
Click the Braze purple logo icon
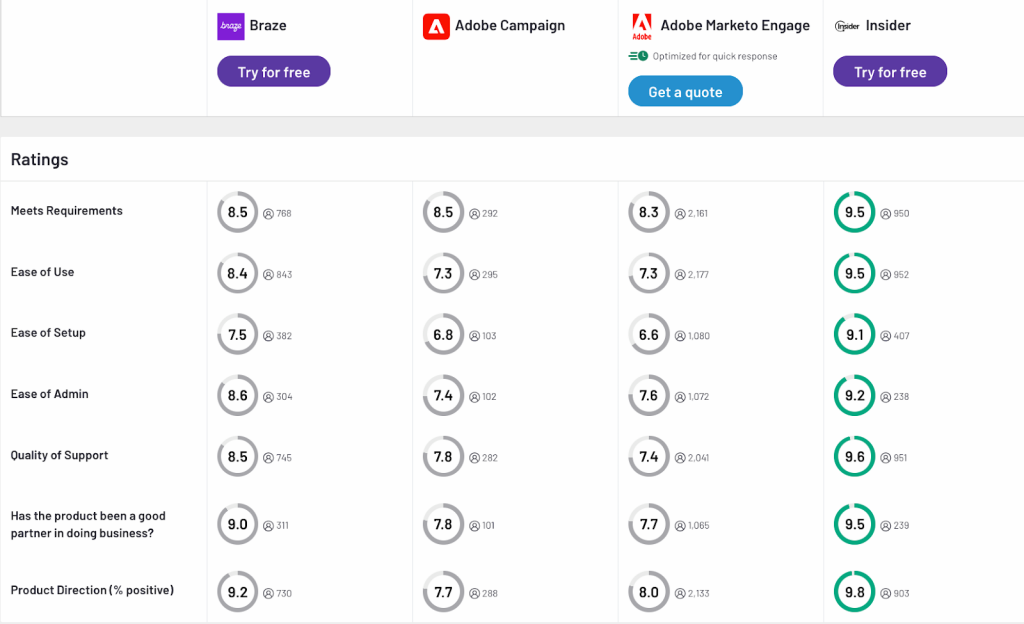(230, 26)
